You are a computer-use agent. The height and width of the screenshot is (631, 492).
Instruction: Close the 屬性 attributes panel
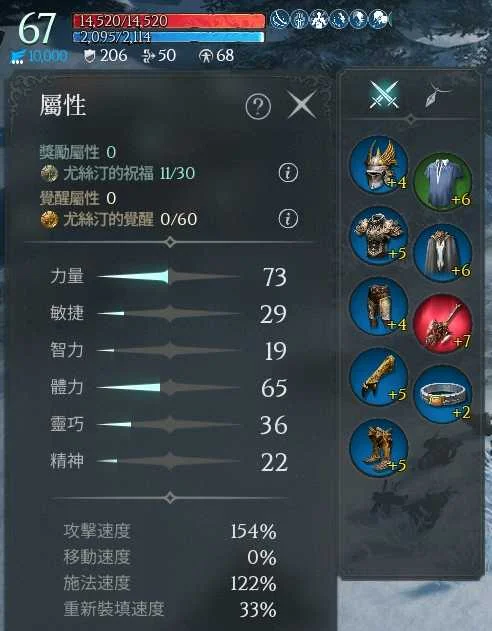point(302,105)
